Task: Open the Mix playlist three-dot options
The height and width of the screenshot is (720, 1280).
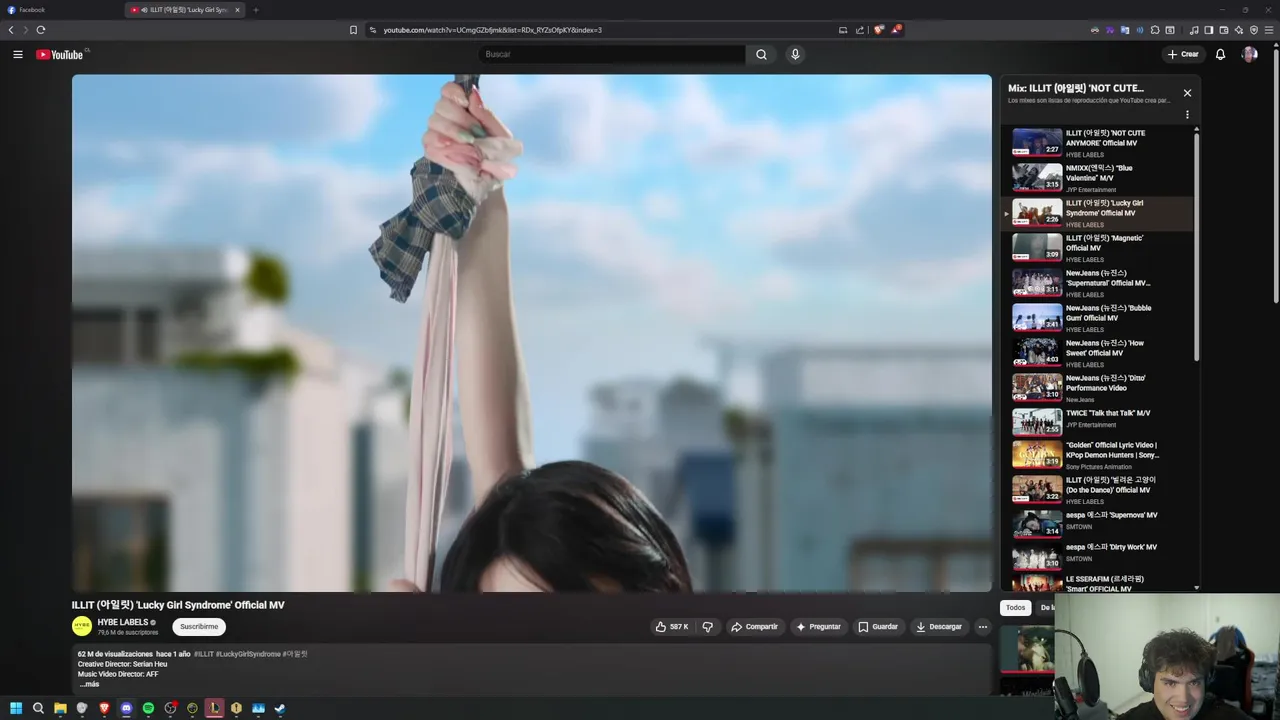Action: tap(1187, 114)
